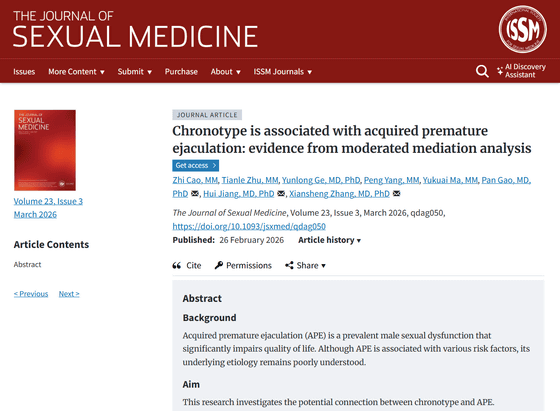
Task: Click envelope icon after Hui Jiang
Action: (281, 194)
